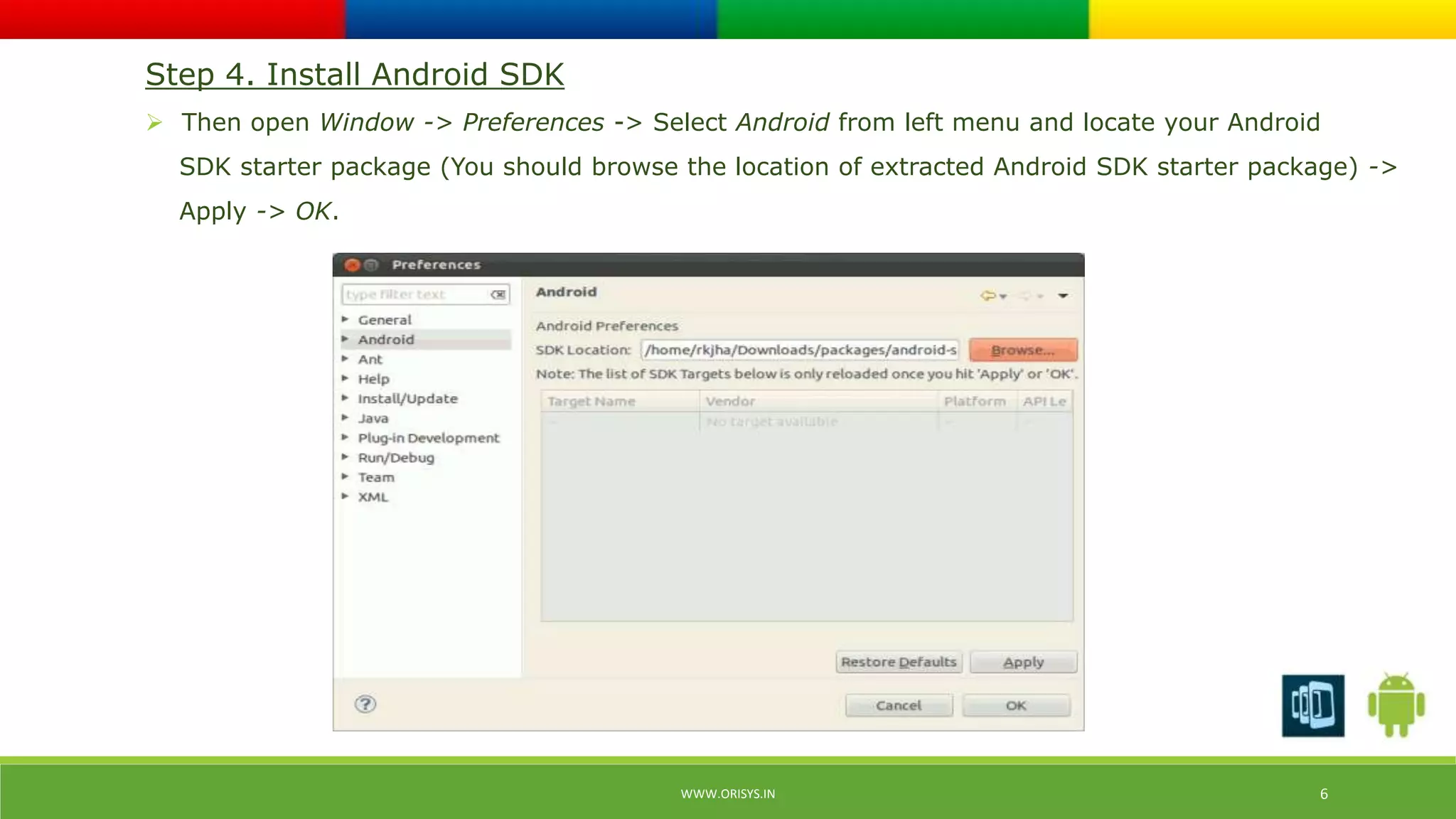Expand the Ant tree node

pos(345,359)
